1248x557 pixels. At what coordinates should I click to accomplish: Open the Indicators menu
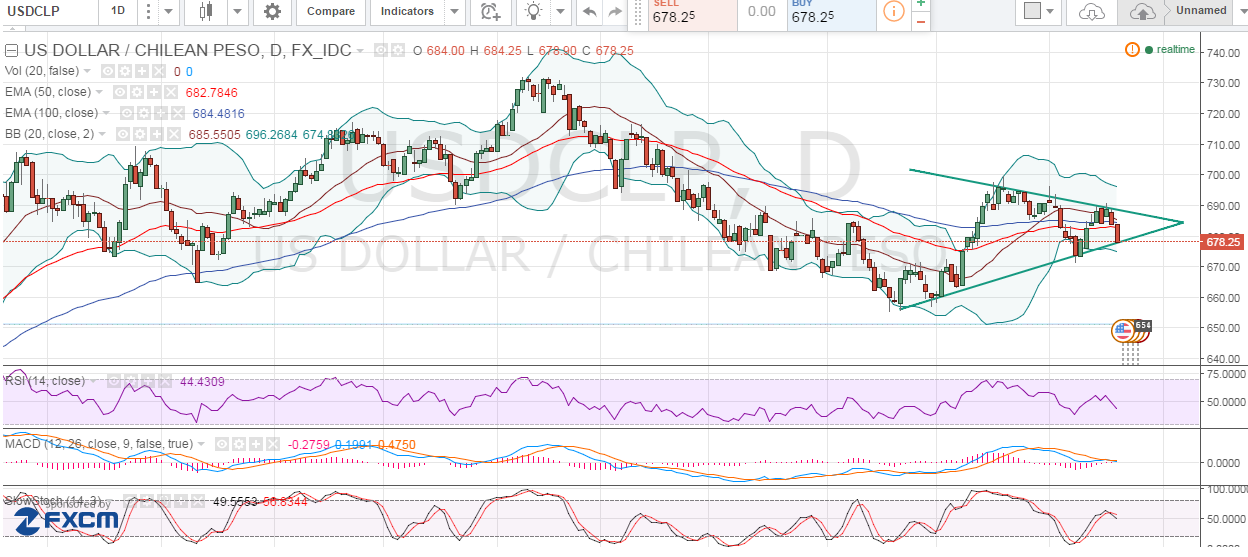point(408,12)
